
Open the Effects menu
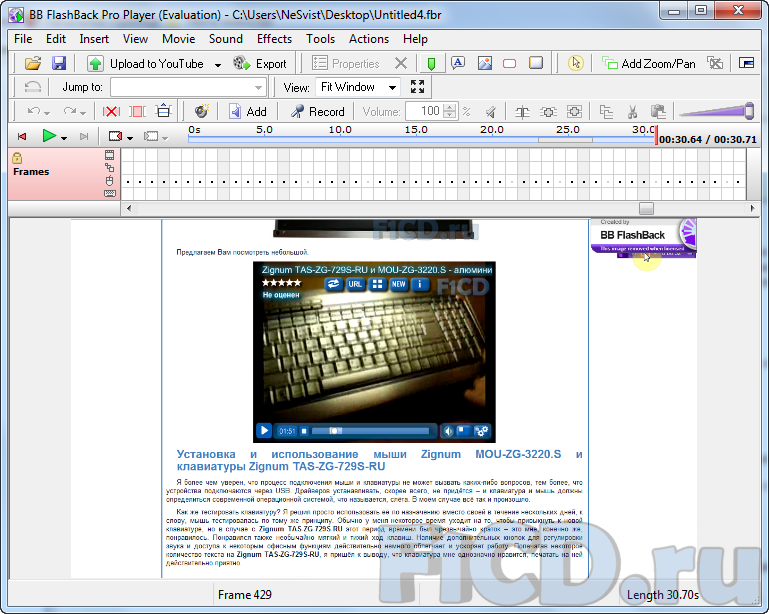[x=274, y=39]
